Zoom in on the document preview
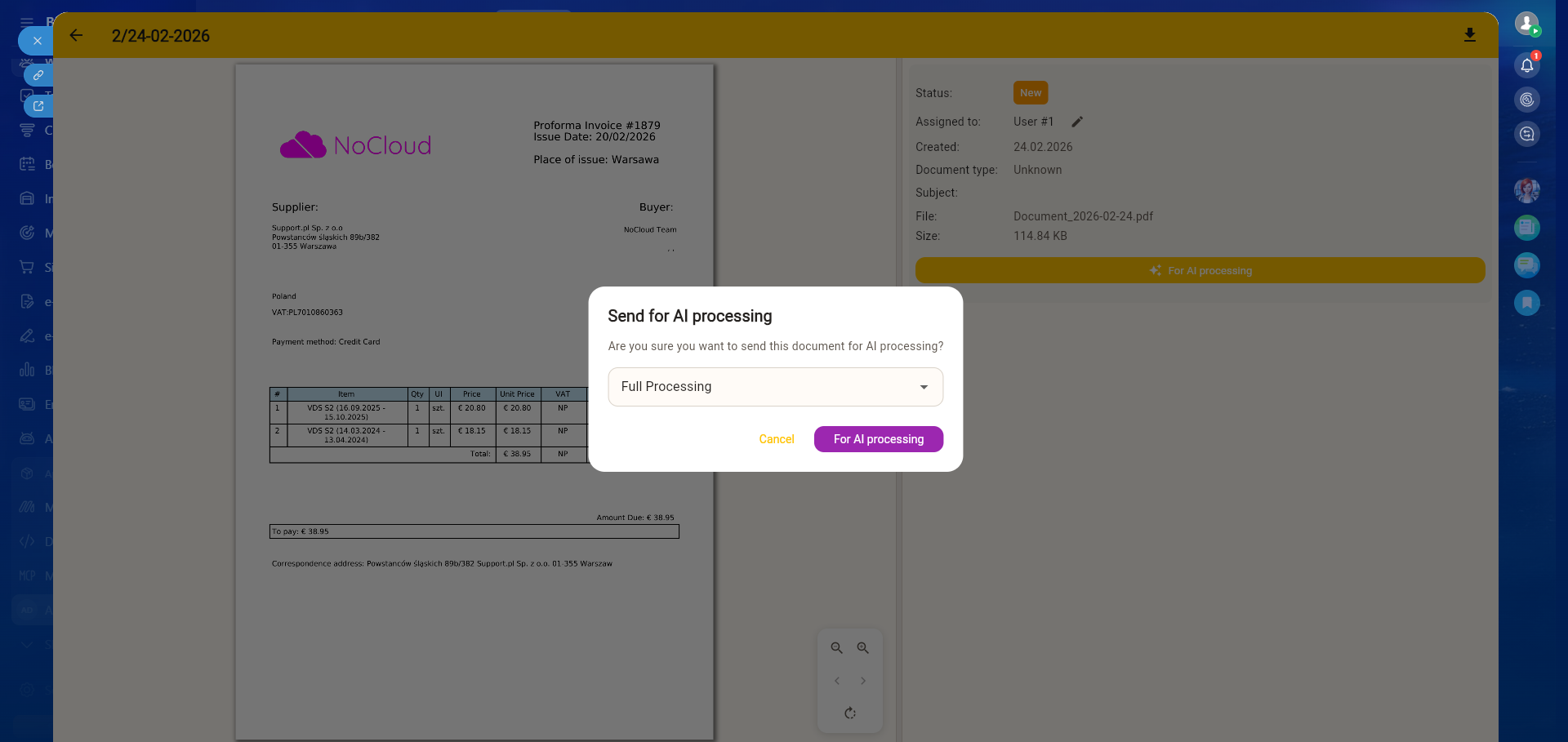The width and height of the screenshot is (1568, 742). pyautogui.click(x=862, y=648)
